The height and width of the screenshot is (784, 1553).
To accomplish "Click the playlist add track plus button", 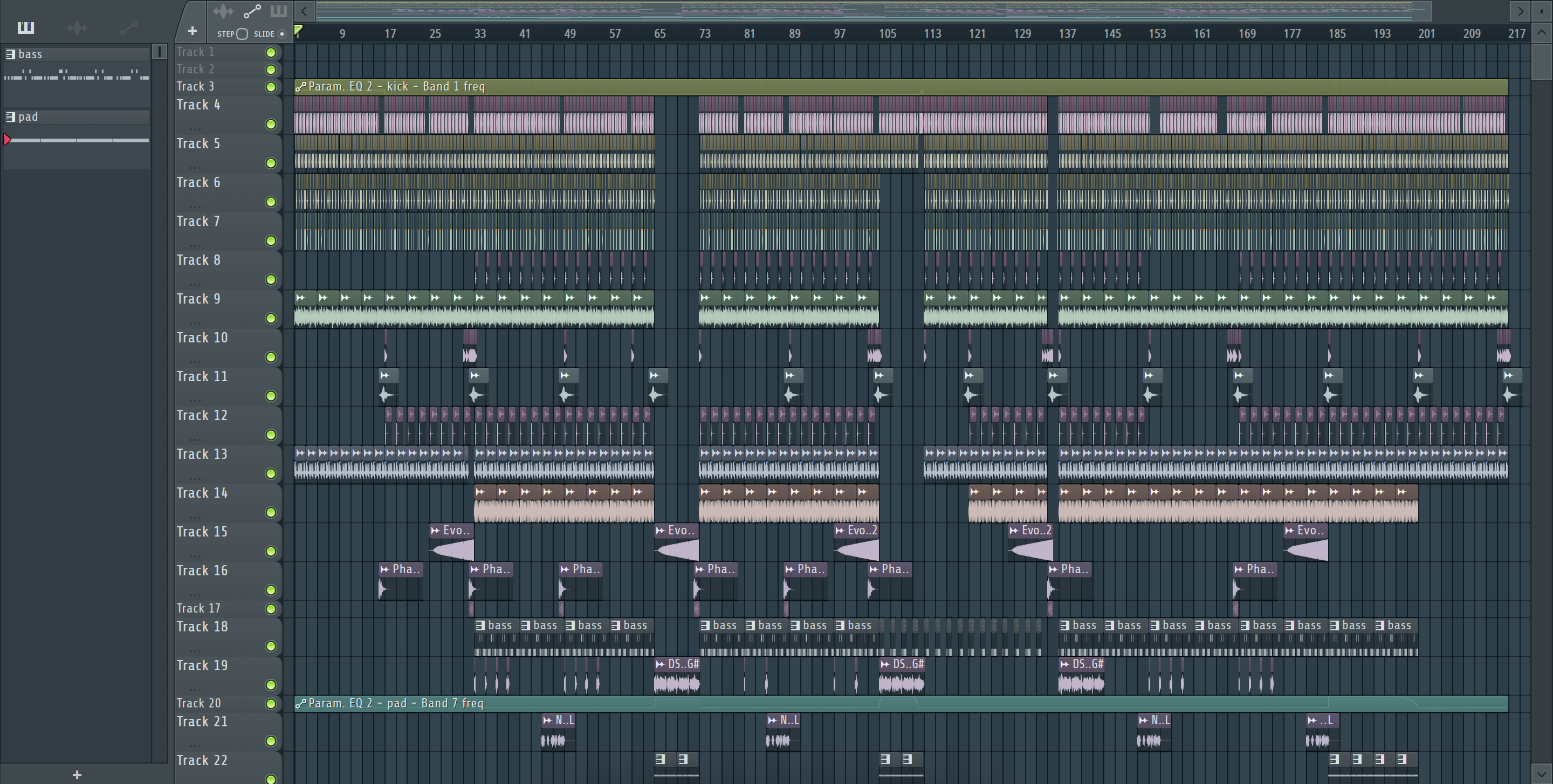I will click(x=193, y=31).
